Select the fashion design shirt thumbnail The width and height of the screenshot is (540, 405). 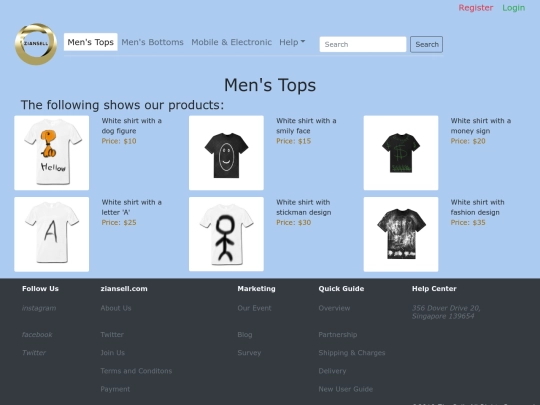click(x=401, y=234)
